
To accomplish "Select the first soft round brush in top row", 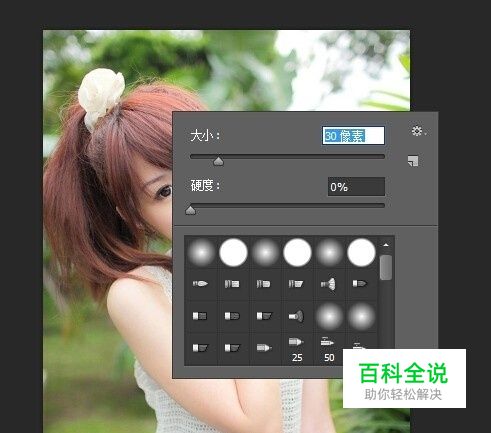I will pos(201,252).
